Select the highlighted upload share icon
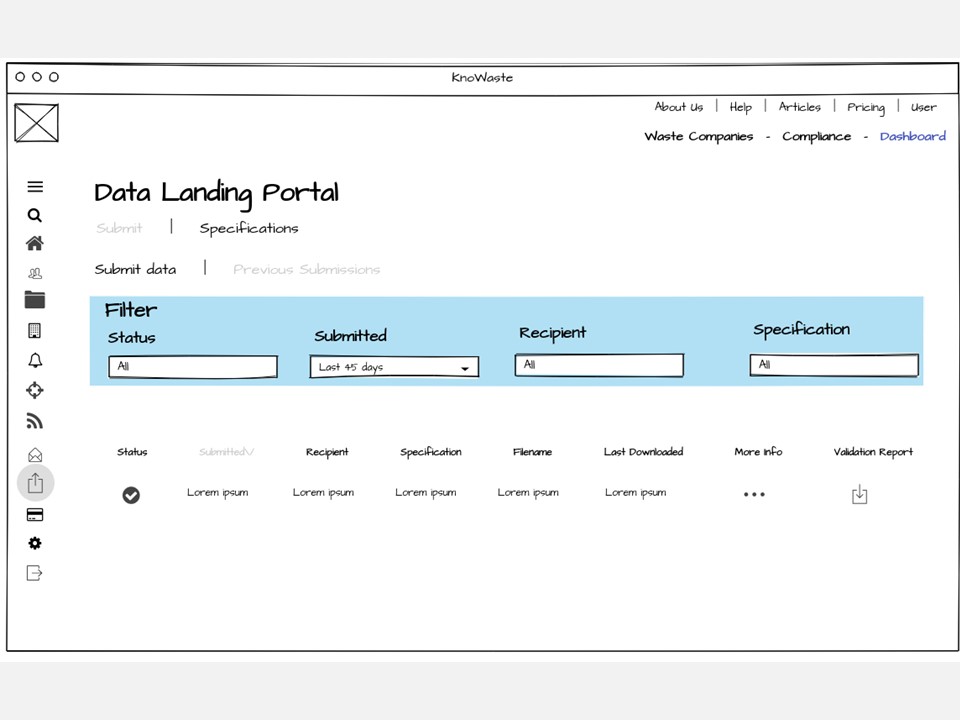Screen dimensions: 960x720 click(36, 483)
